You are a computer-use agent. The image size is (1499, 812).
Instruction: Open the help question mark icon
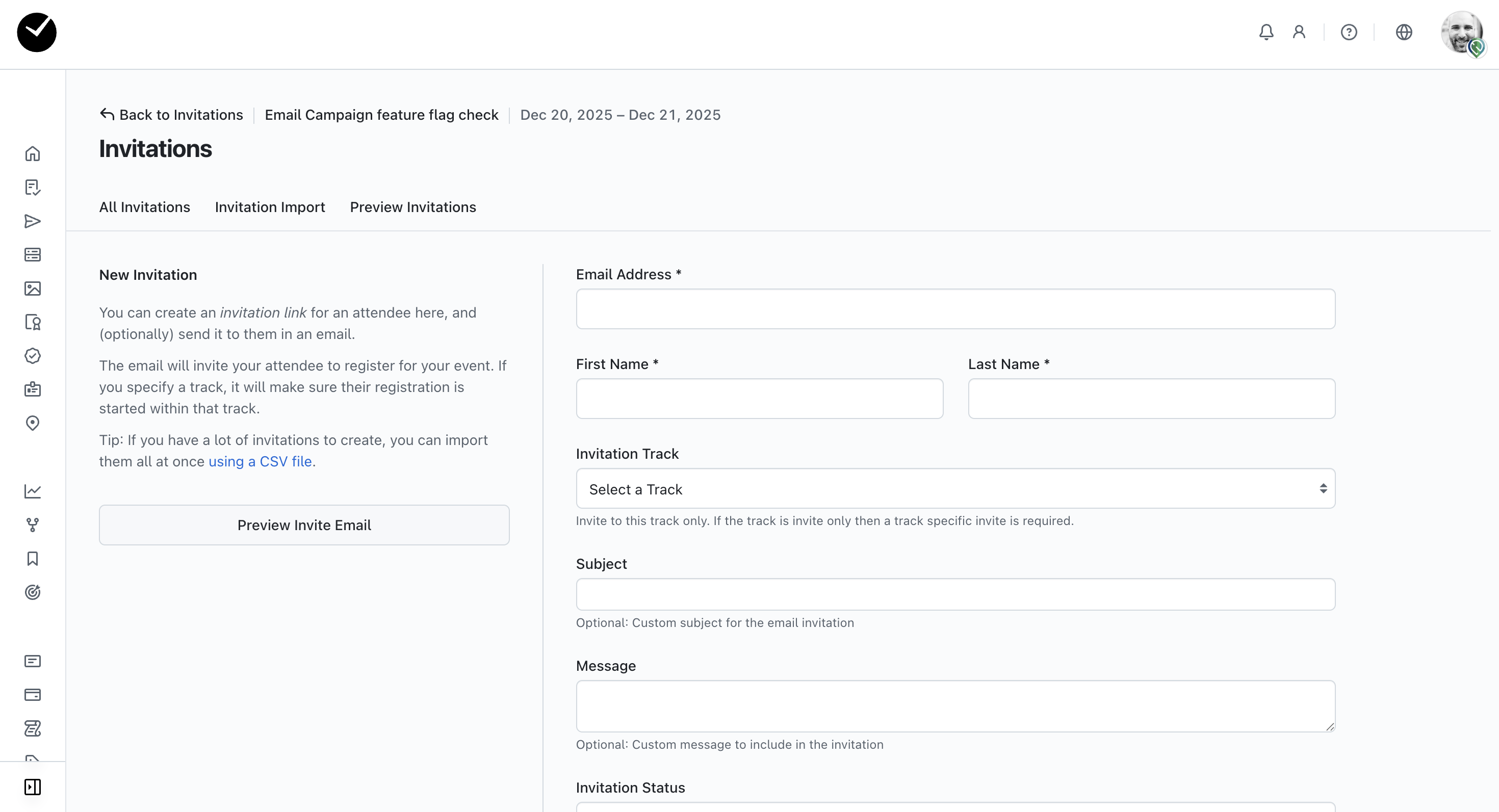coord(1348,32)
